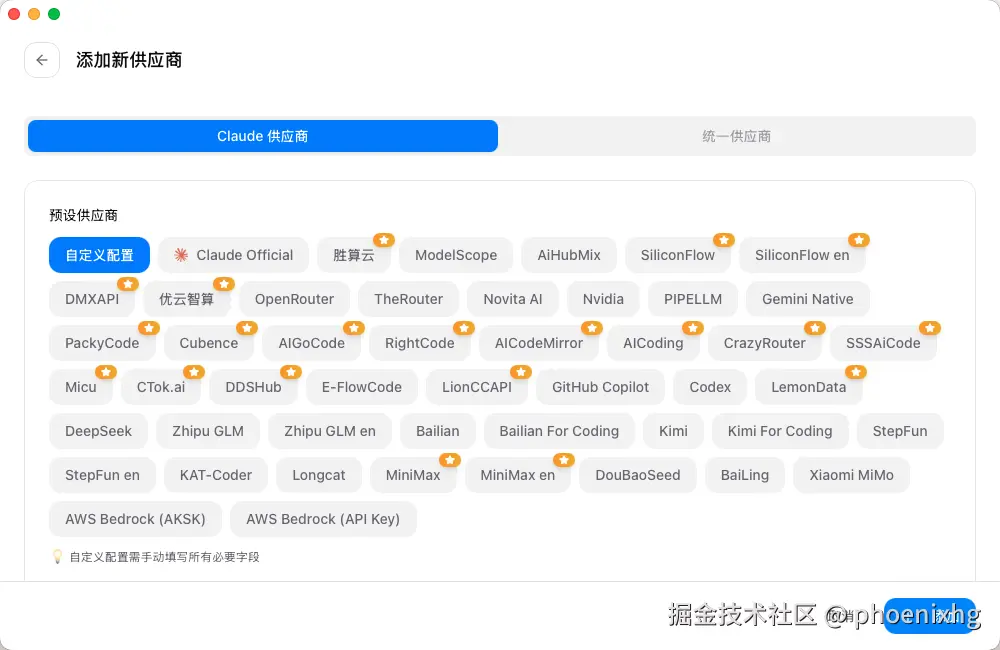The image size is (1000, 650).
Task: Choose CrazyRouter preset
Action: click(765, 343)
